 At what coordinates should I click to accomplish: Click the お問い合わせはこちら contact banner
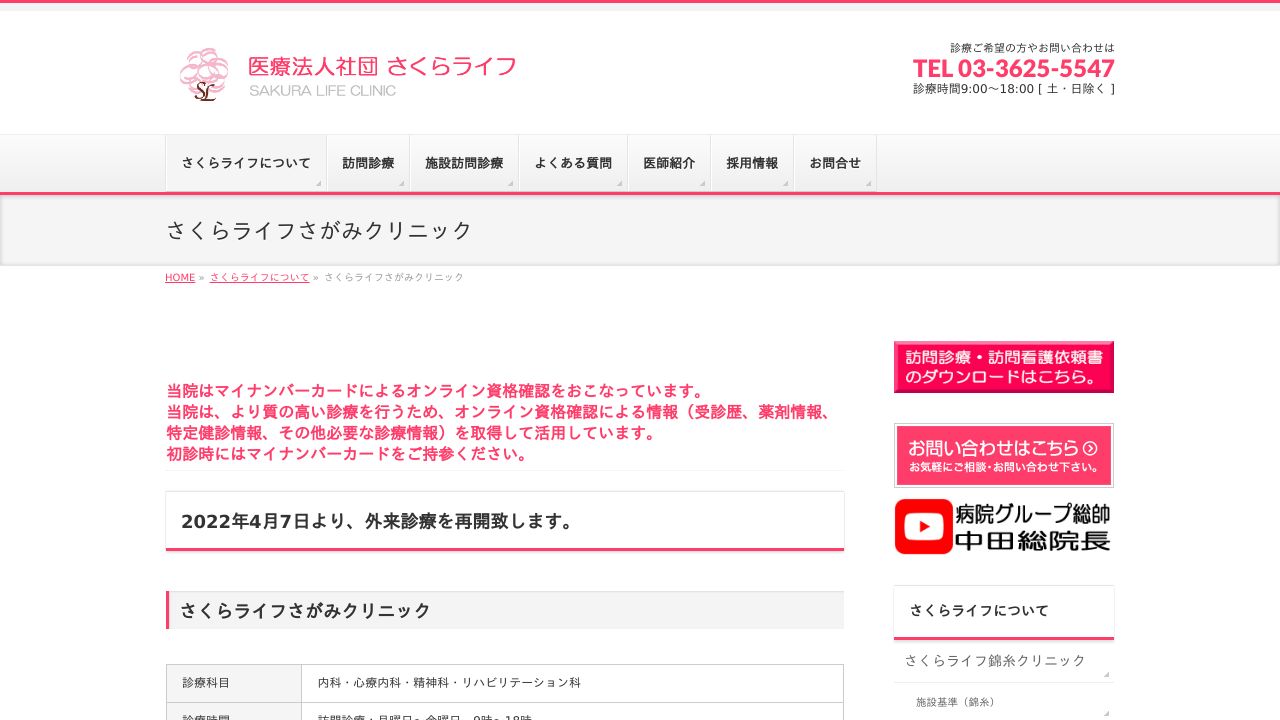click(1003, 455)
